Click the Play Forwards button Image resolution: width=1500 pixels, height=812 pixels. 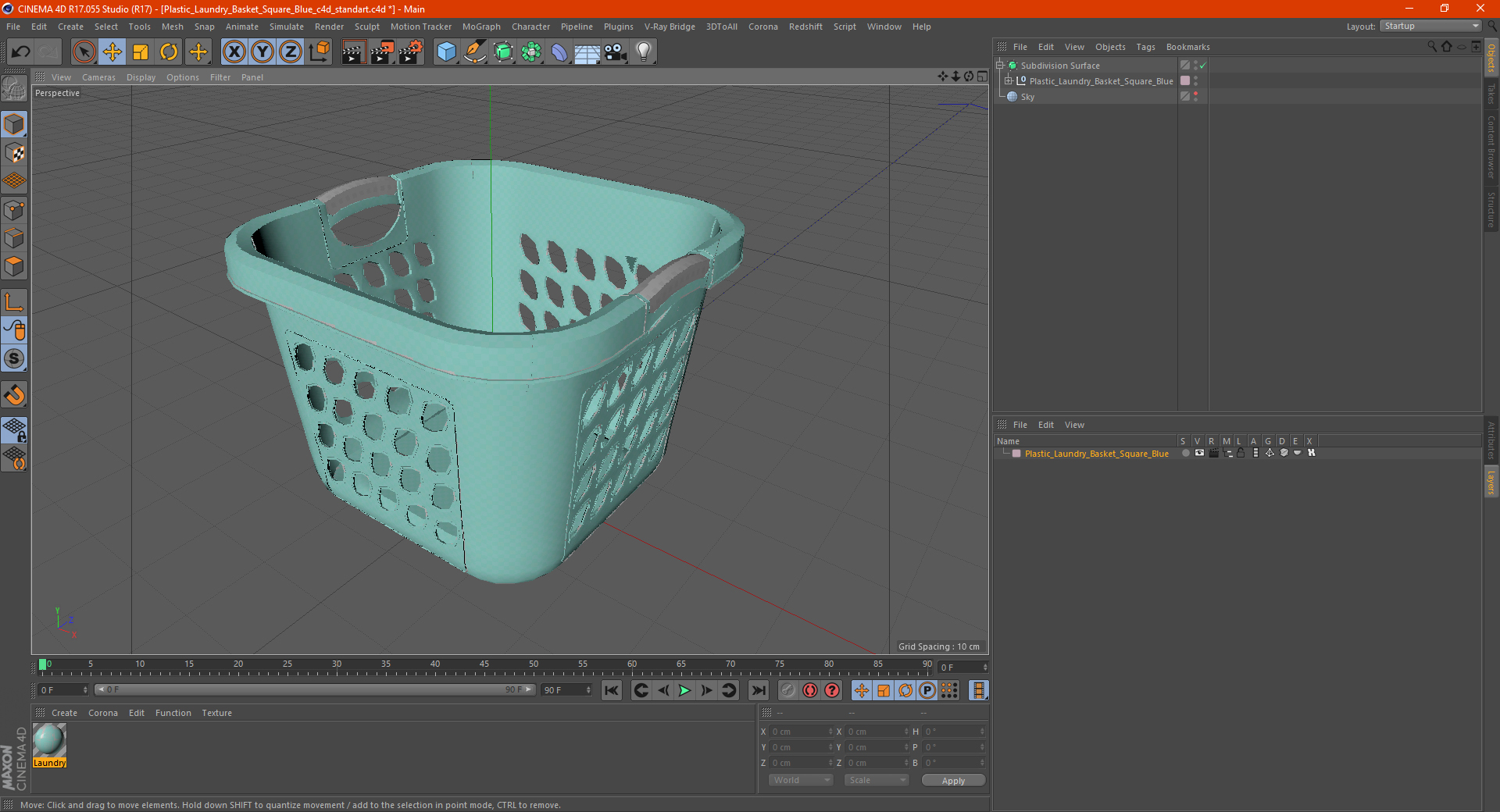coord(684,690)
